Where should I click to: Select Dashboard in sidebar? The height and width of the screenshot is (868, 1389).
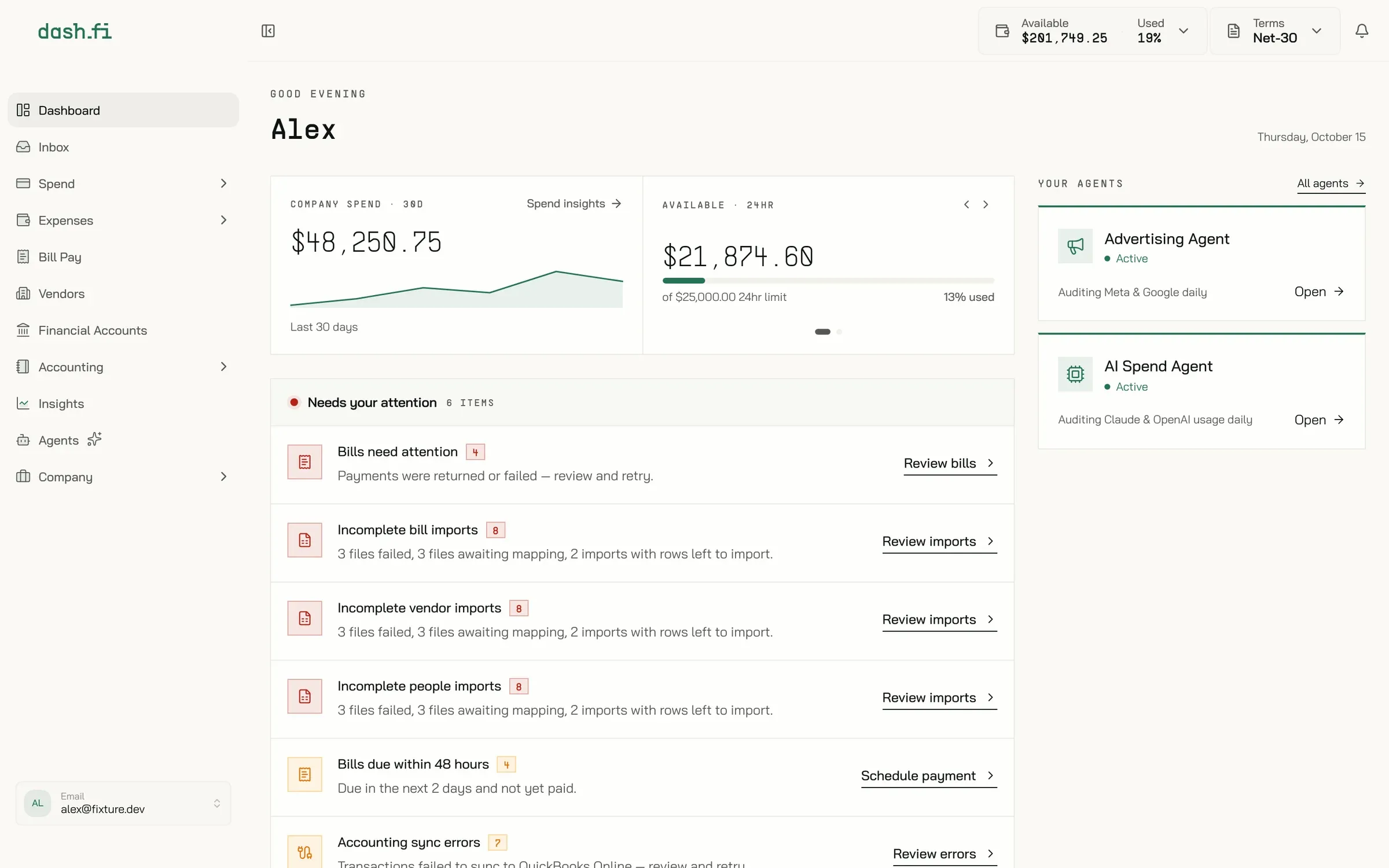123,110
